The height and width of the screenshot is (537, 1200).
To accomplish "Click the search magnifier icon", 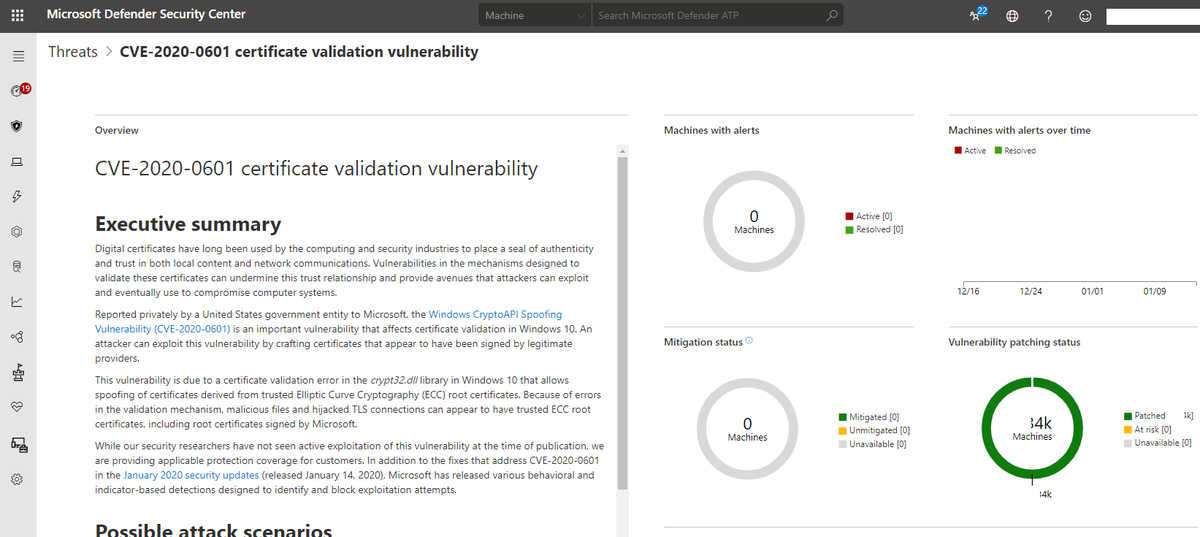I will pos(831,15).
